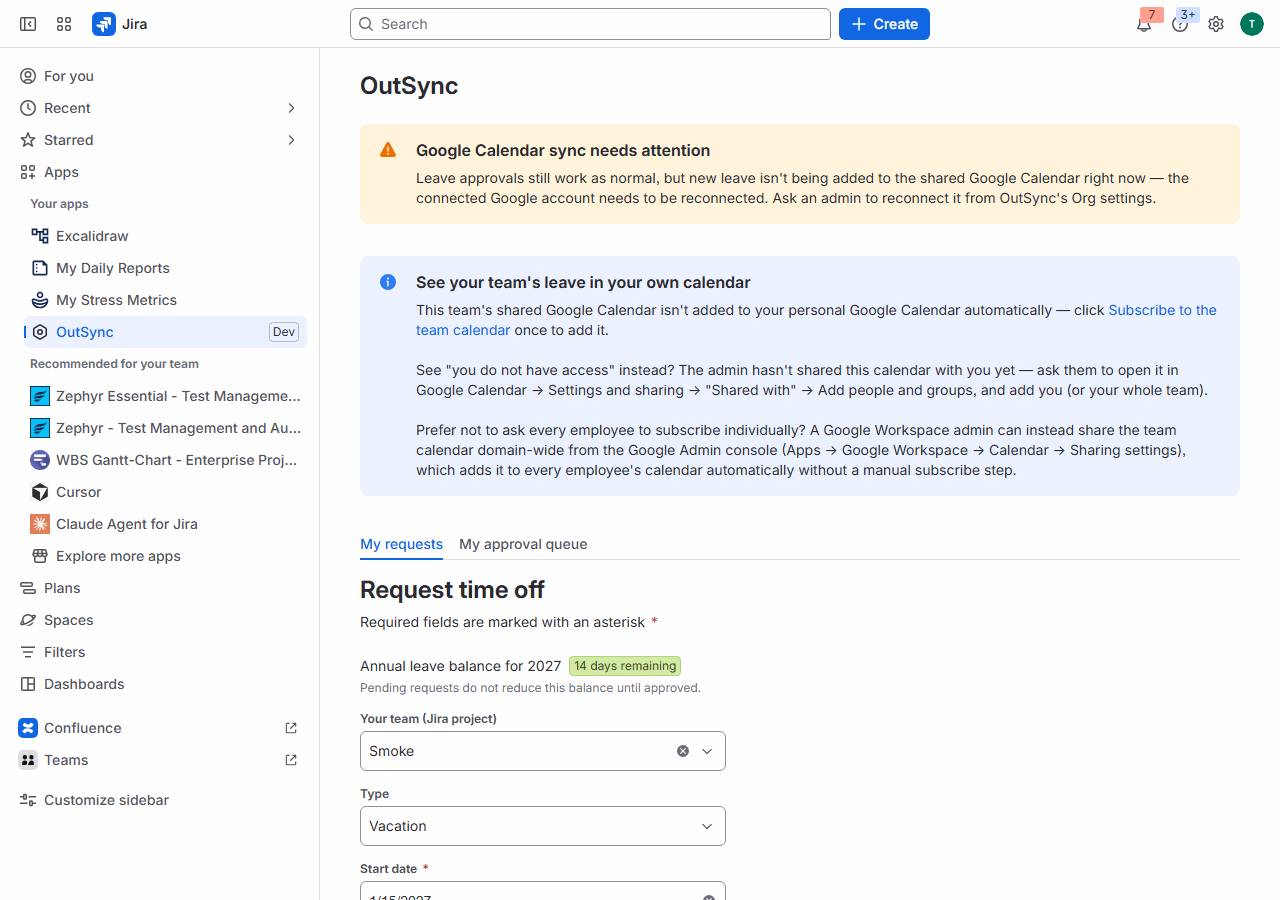Switch to My requests tab
Screen dimensions: 1280x900
[x=401, y=544]
